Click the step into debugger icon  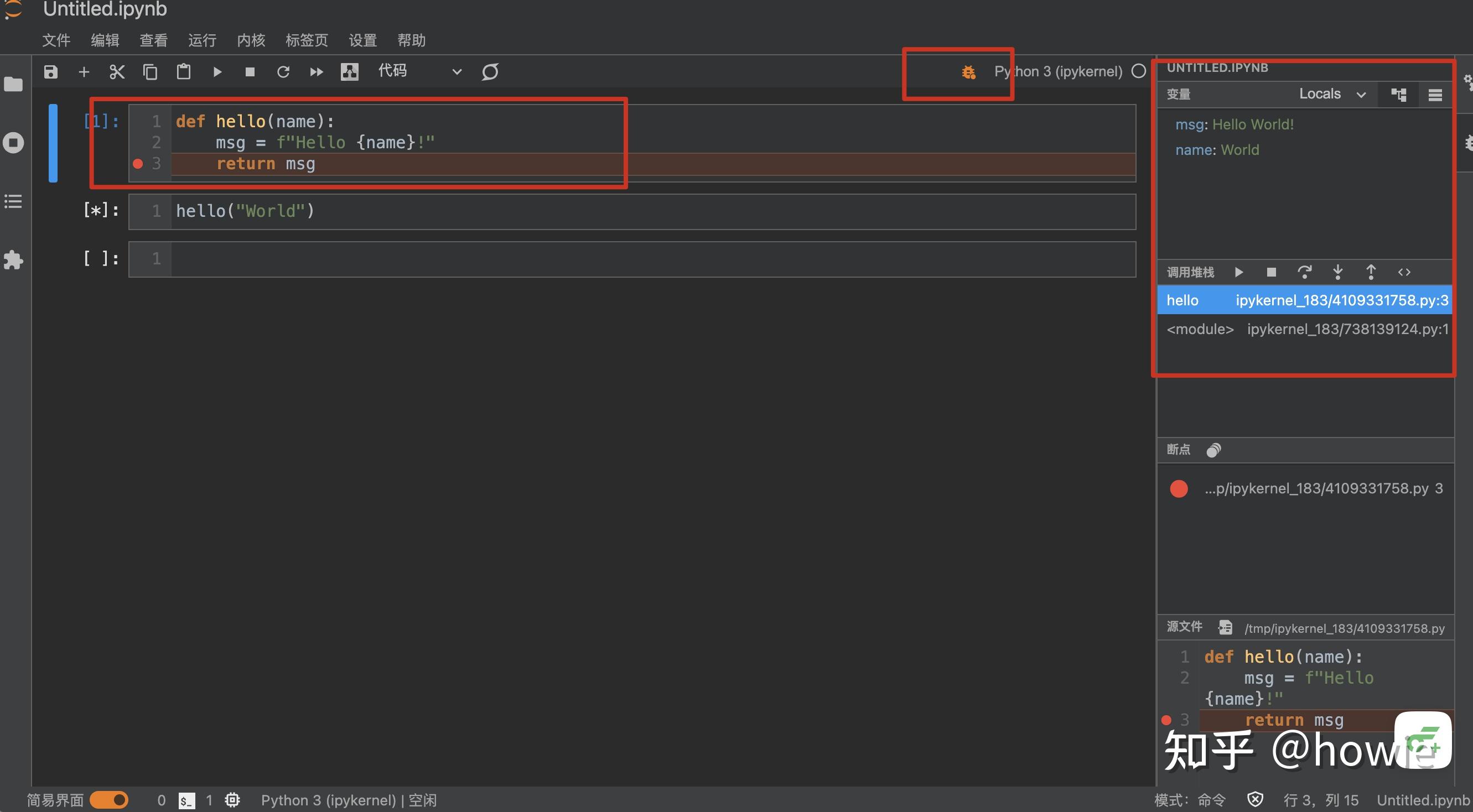[1337, 272]
